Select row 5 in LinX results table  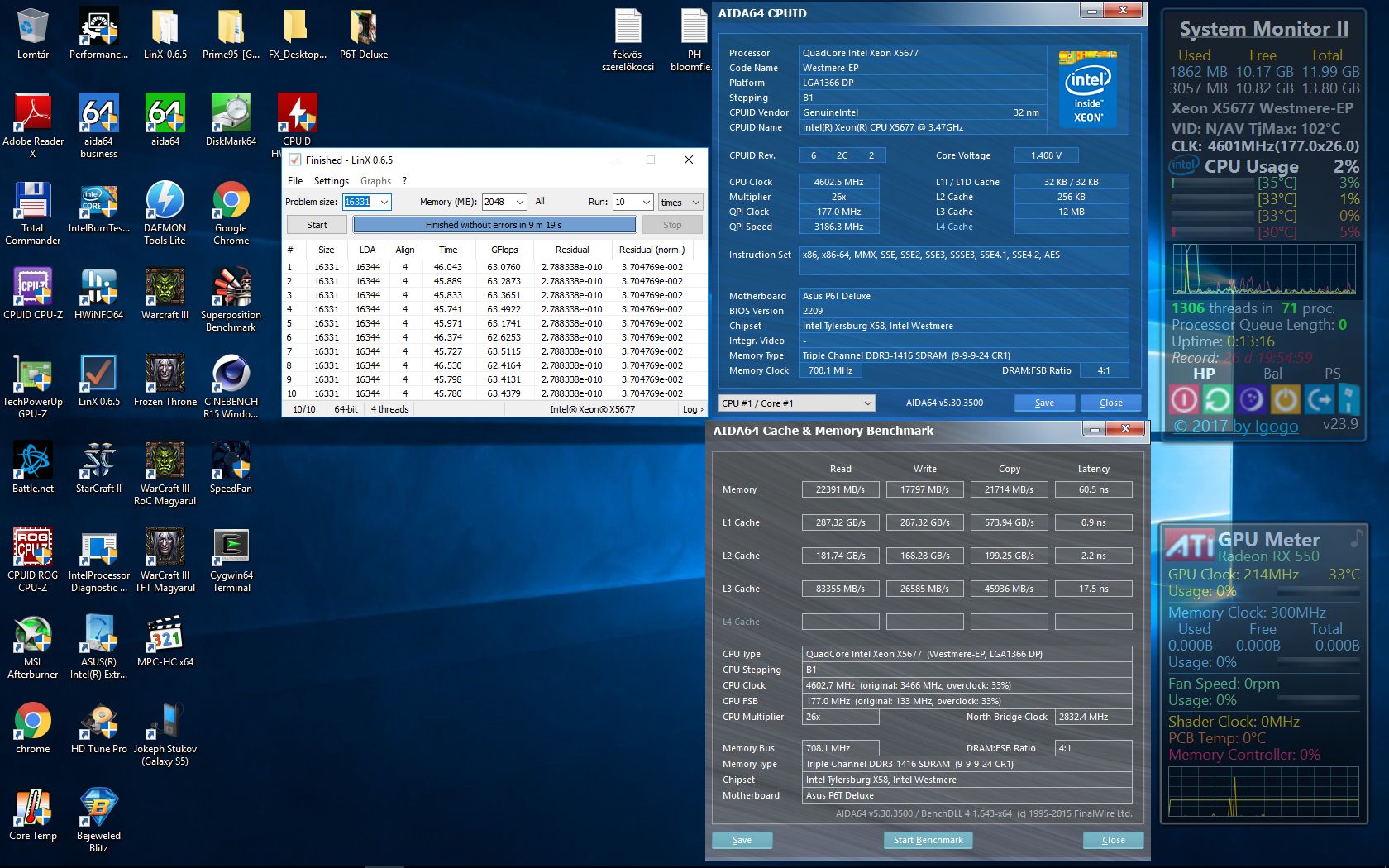click(494, 323)
